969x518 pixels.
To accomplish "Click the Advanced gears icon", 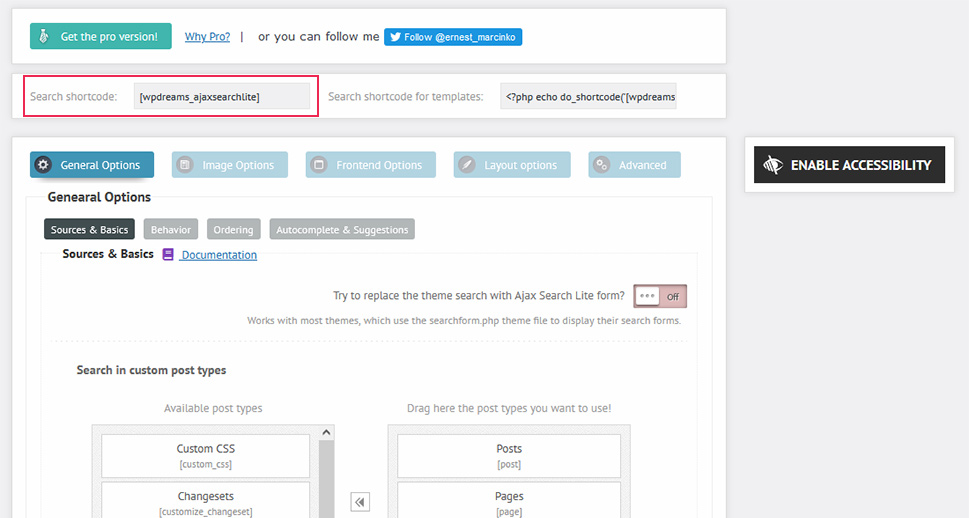I will pos(601,164).
